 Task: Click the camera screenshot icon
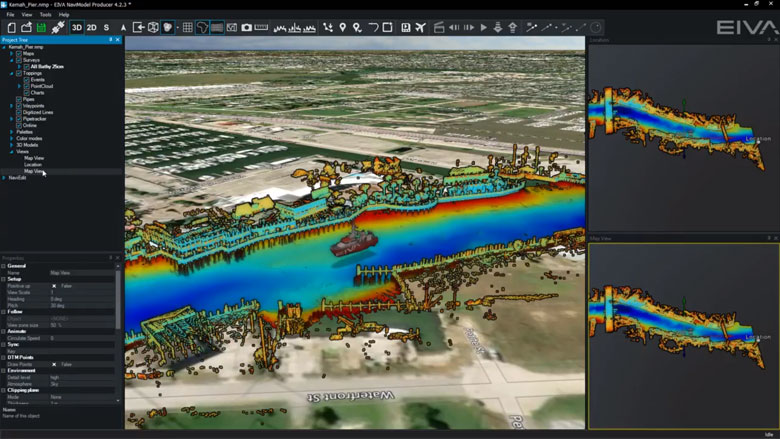point(246,27)
